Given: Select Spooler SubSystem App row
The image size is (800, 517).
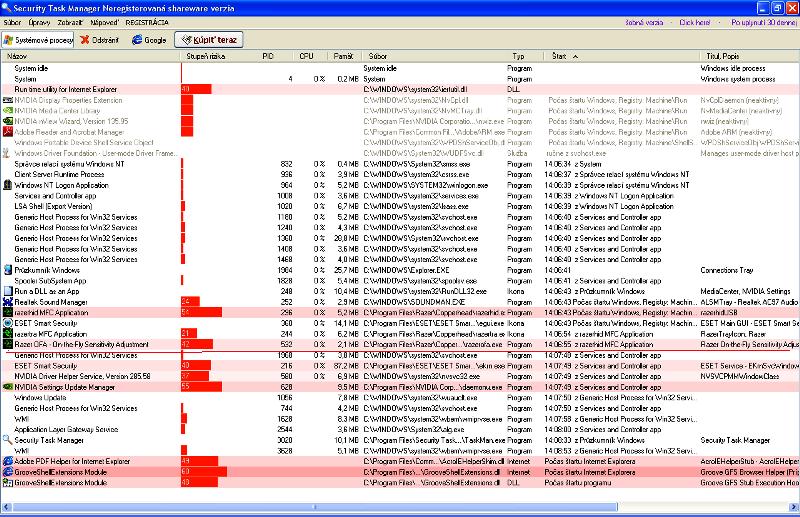Looking at the screenshot, I should pyautogui.click(x=400, y=281).
